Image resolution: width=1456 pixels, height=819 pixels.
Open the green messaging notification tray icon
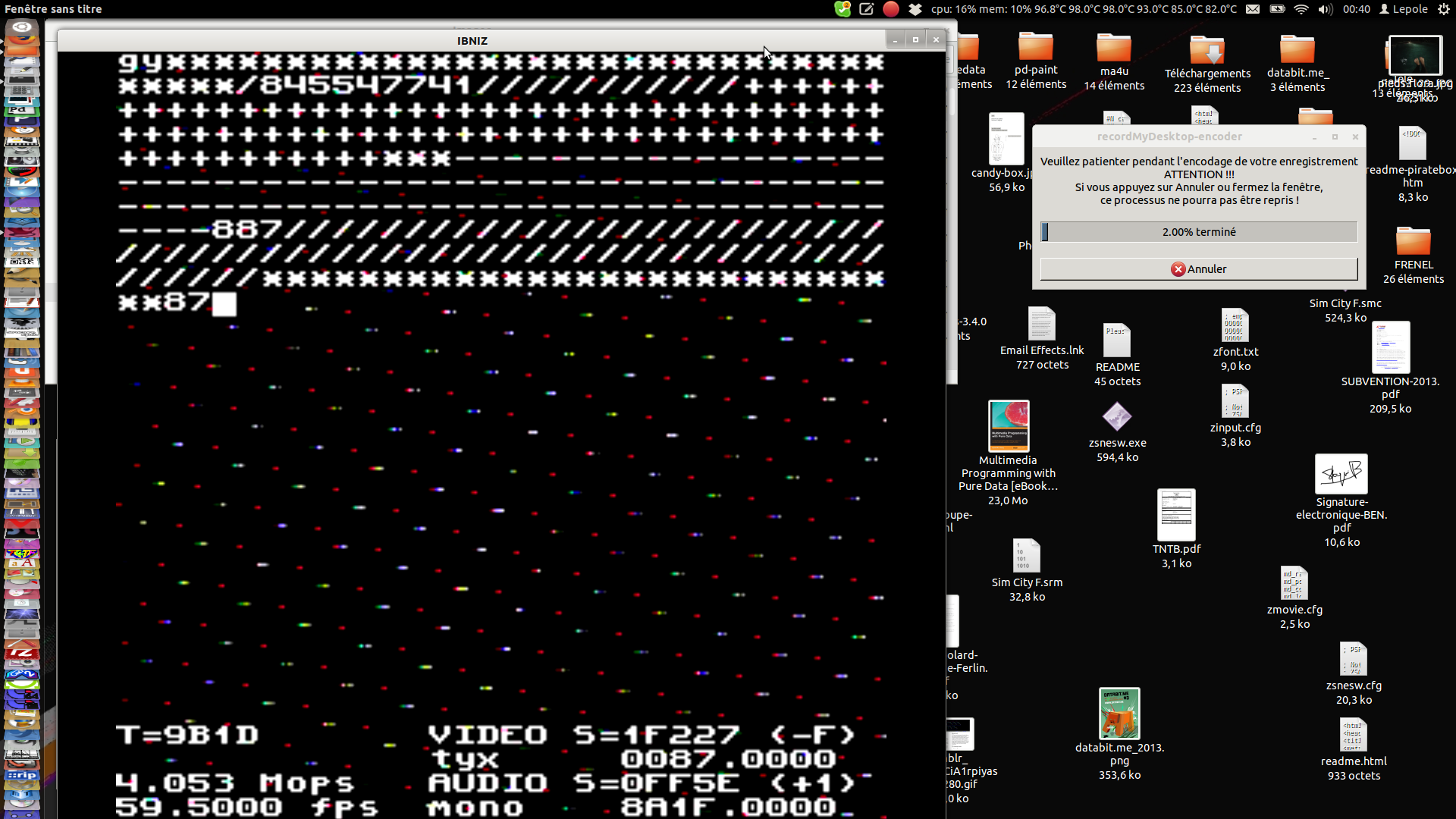(x=843, y=9)
